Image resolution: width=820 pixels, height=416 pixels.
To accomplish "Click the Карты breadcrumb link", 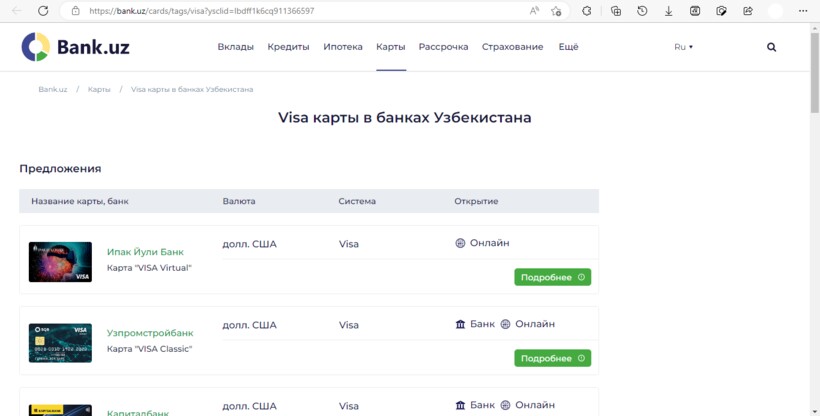I will [99, 89].
